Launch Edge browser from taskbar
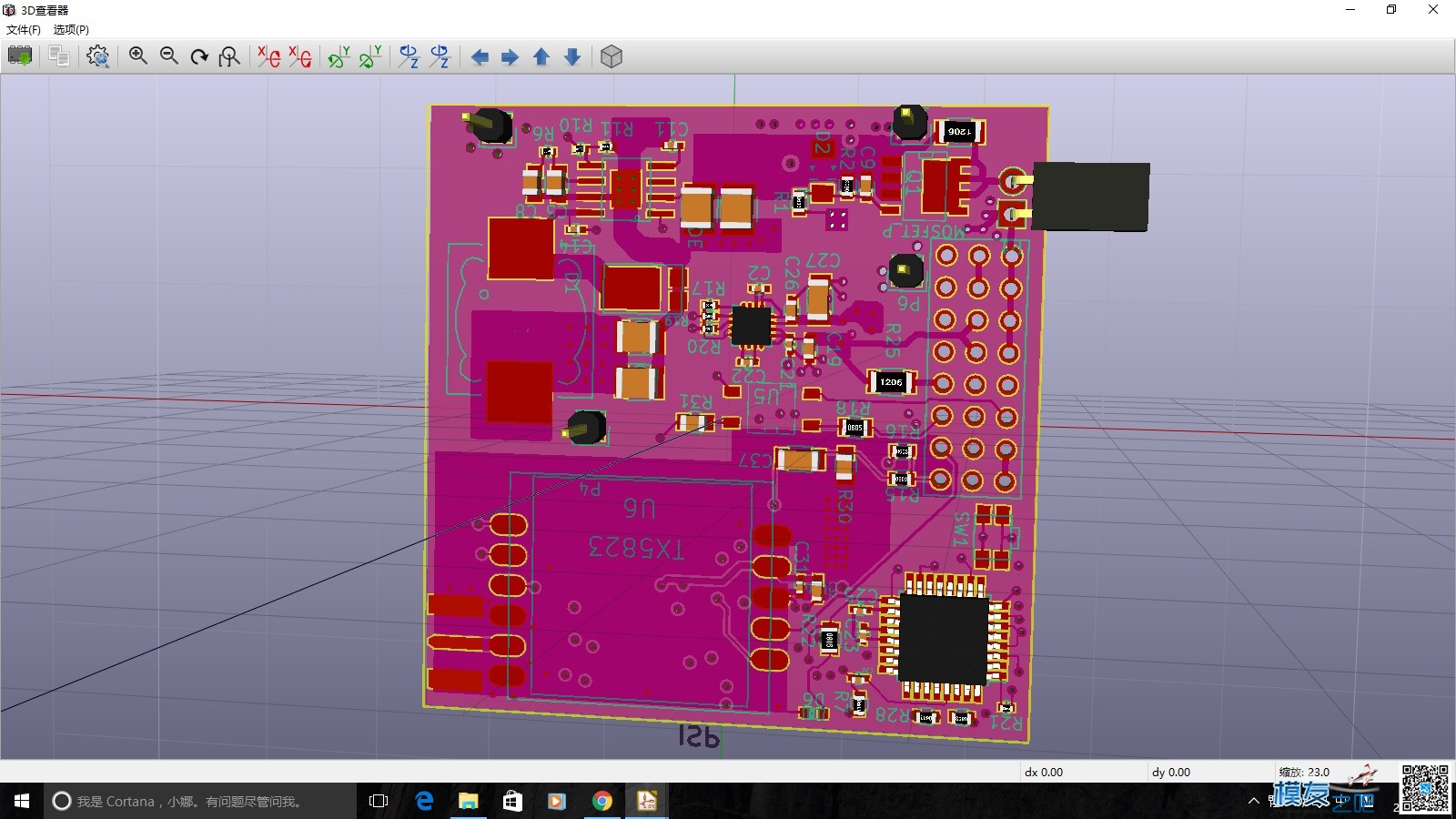The width and height of the screenshot is (1456, 819). (x=423, y=801)
